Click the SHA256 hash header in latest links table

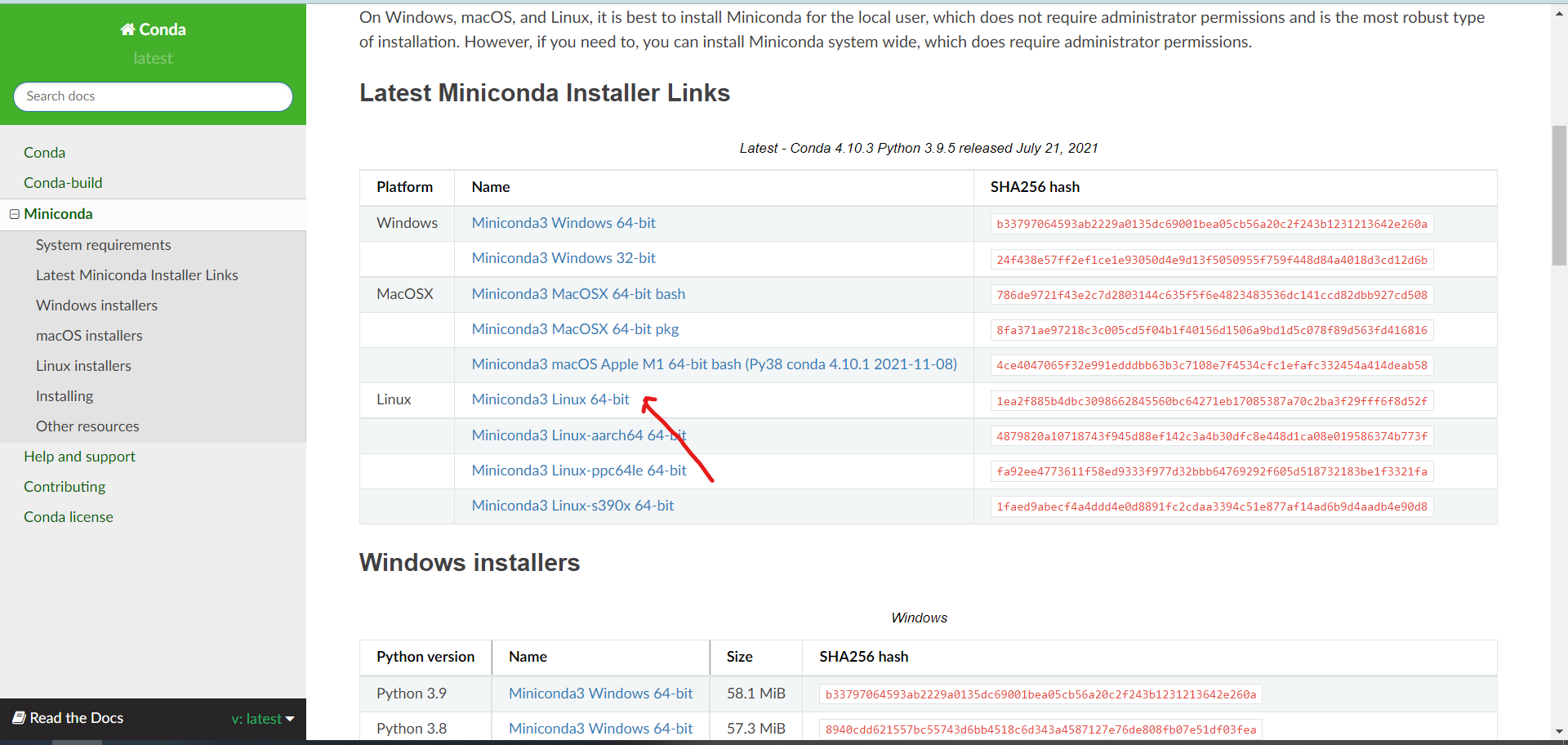tap(1035, 187)
